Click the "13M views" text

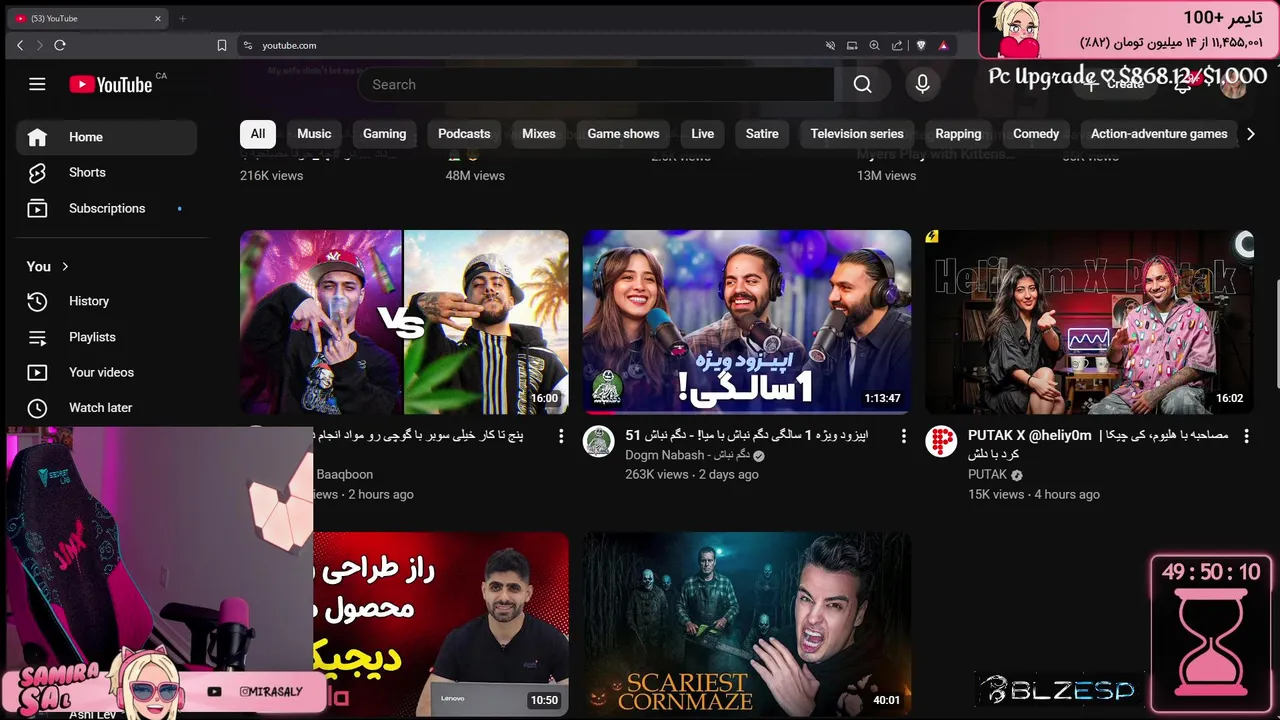coord(886,175)
